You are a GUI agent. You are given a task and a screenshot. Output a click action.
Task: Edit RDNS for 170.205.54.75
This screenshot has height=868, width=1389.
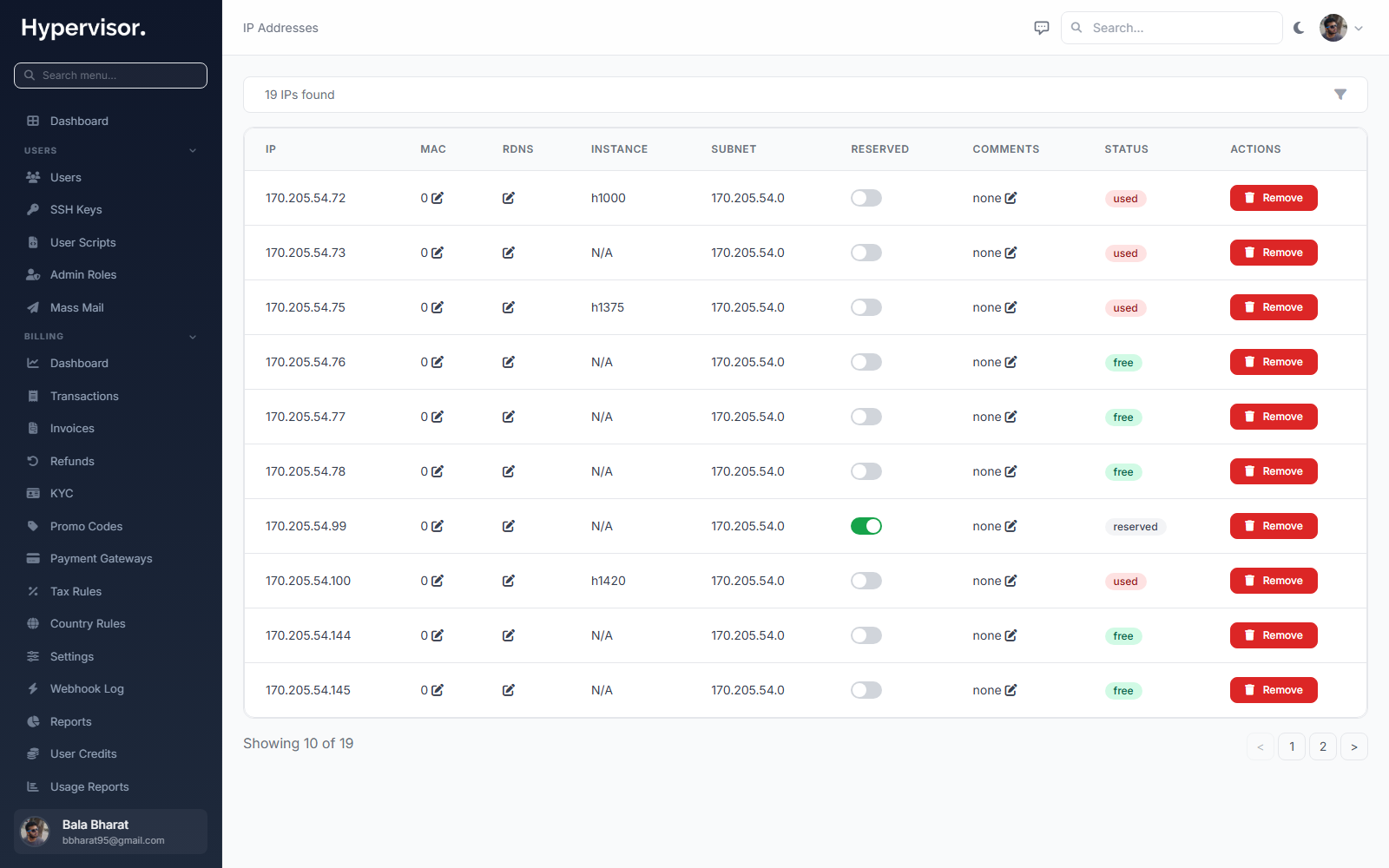pyautogui.click(x=509, y=307)
